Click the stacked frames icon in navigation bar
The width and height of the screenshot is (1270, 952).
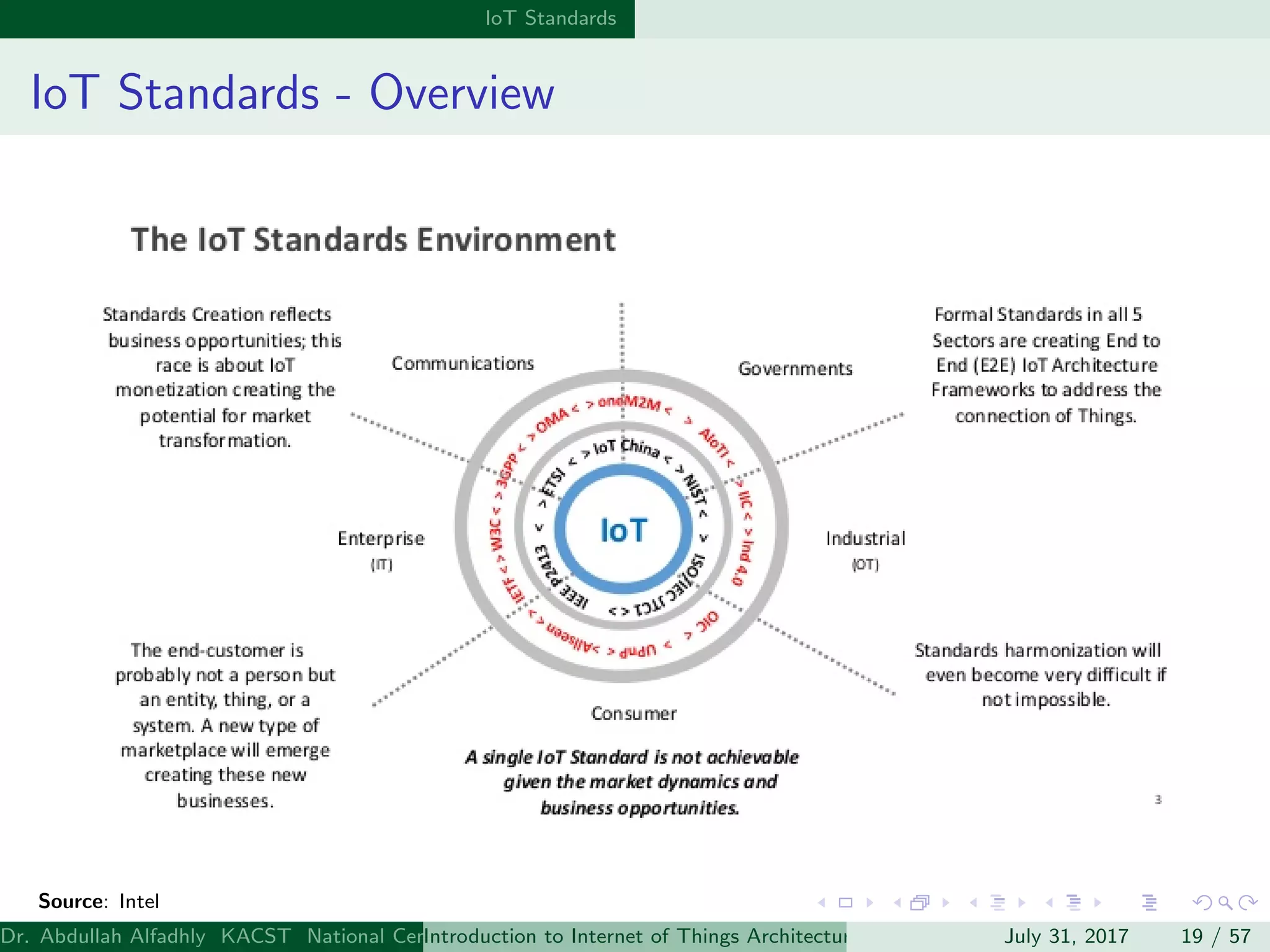[920, 903]
